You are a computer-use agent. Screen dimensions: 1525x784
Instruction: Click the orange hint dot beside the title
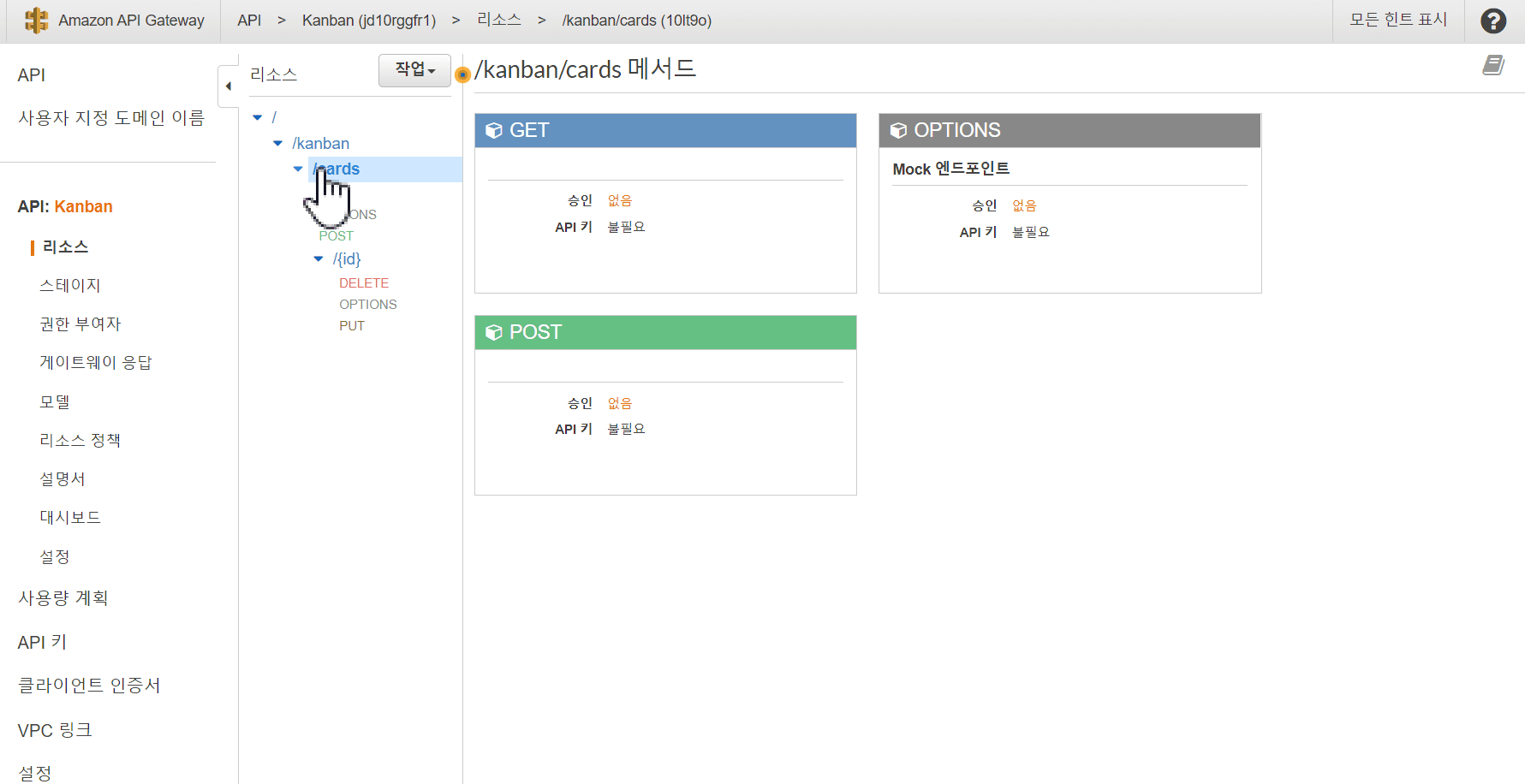[x=462, y=74]
